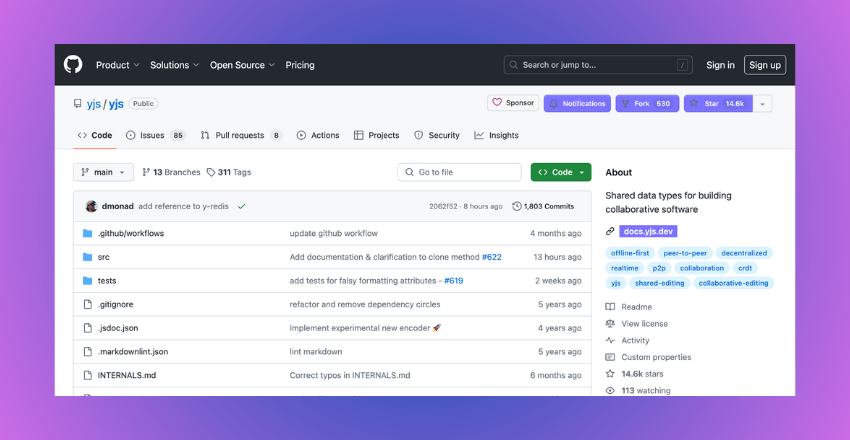This screenshot has width=850, height=440.
Task: Open the Activity link
Action: pos(628,341)
